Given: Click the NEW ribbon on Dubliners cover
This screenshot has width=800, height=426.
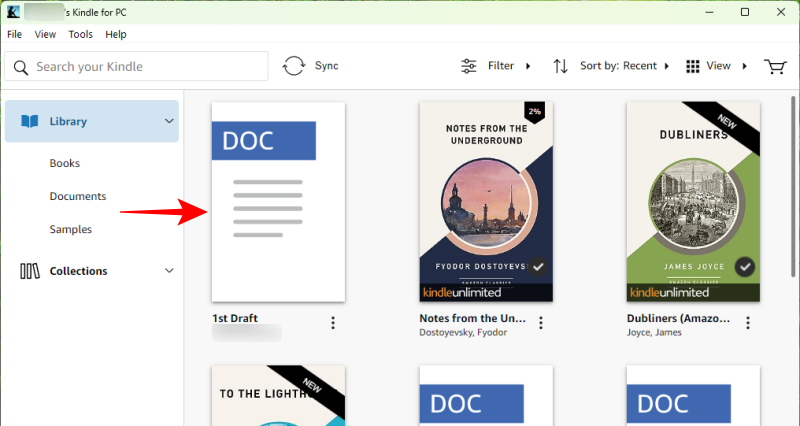Looking at the screenshot, I should point(726,124).
